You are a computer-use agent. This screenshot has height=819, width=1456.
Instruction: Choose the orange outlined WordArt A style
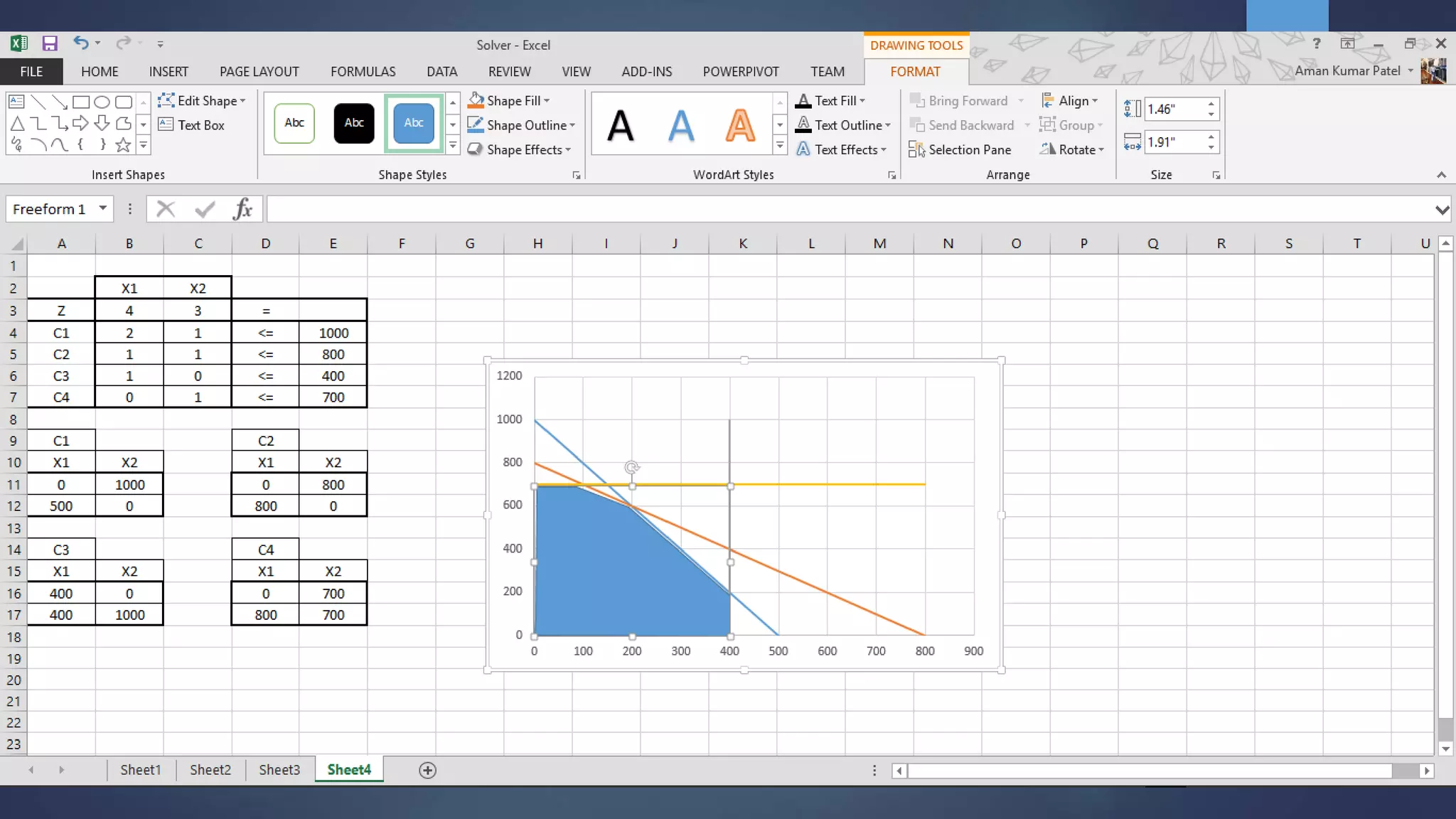740,126
